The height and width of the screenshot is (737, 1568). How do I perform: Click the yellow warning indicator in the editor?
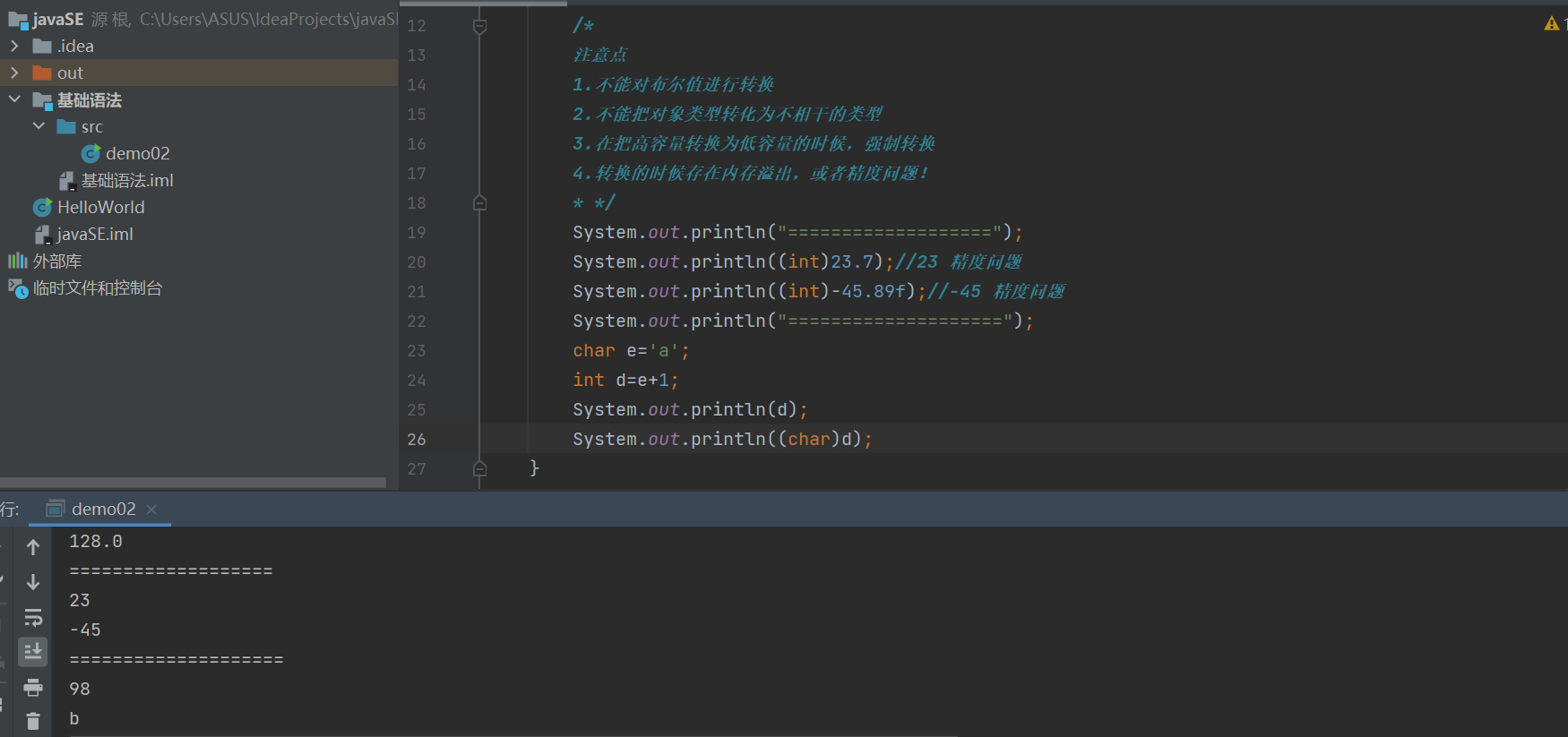tap(1551, 24)
